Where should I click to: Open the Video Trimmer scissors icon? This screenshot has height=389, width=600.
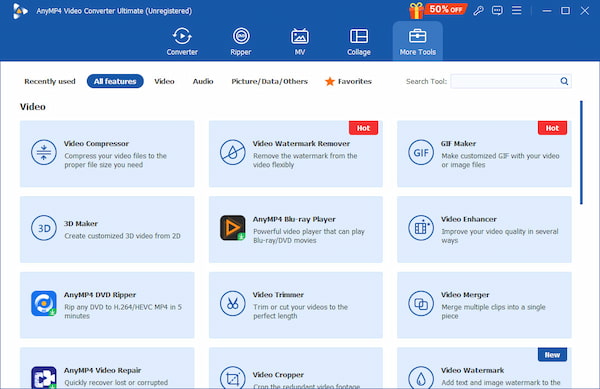click(232, 303)
